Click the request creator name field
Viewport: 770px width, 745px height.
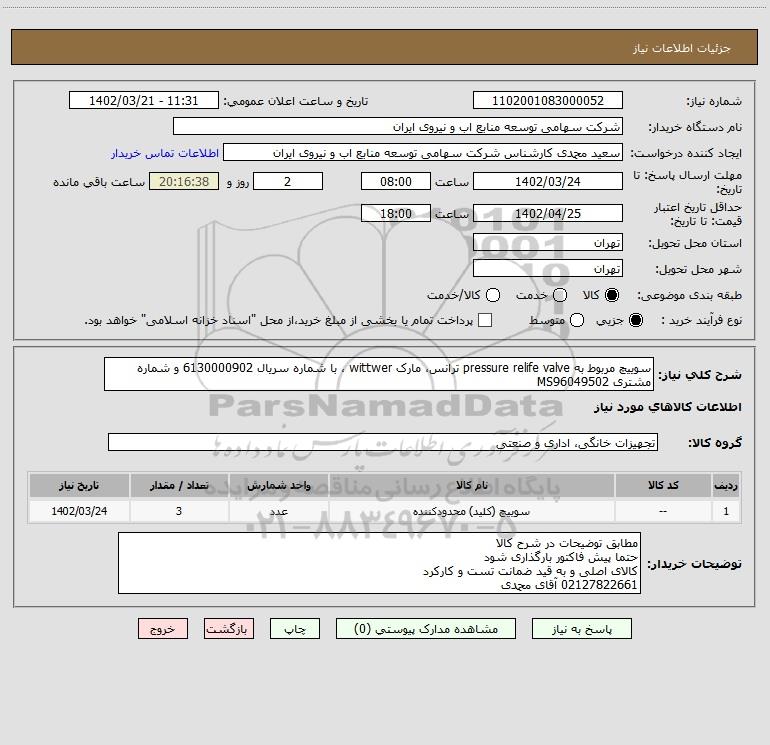click(x=423, y=152)
